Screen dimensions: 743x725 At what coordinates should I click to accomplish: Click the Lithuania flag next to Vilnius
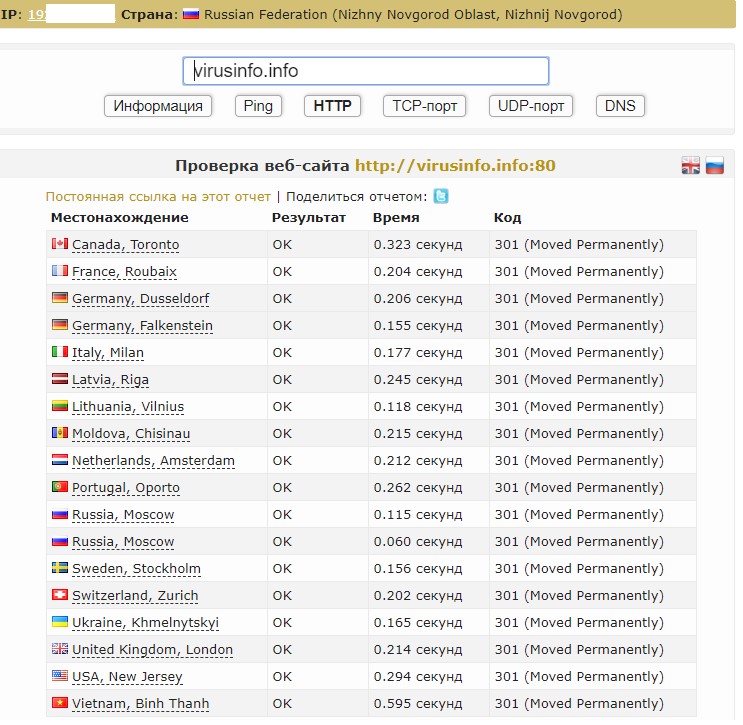[x=60, y=406]
